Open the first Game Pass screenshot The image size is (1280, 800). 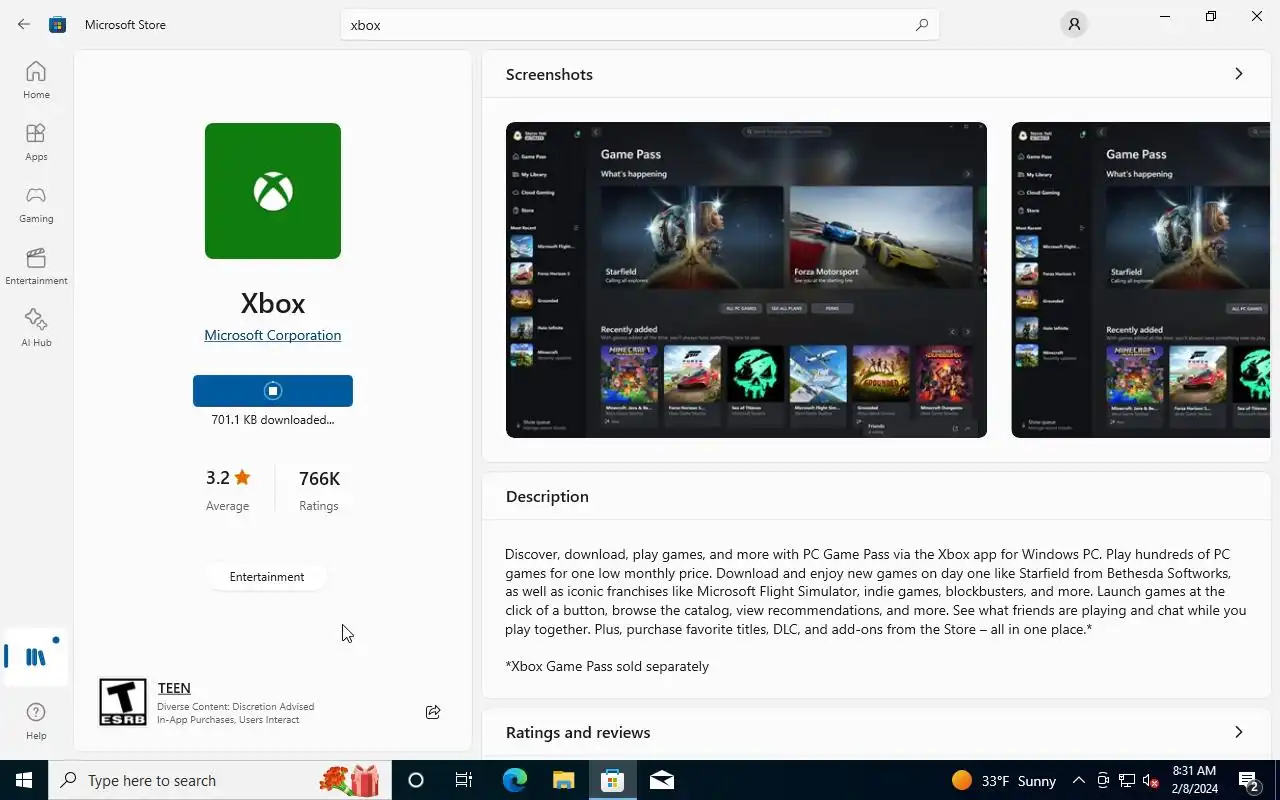pyautogui.click(x=746, y=280)
